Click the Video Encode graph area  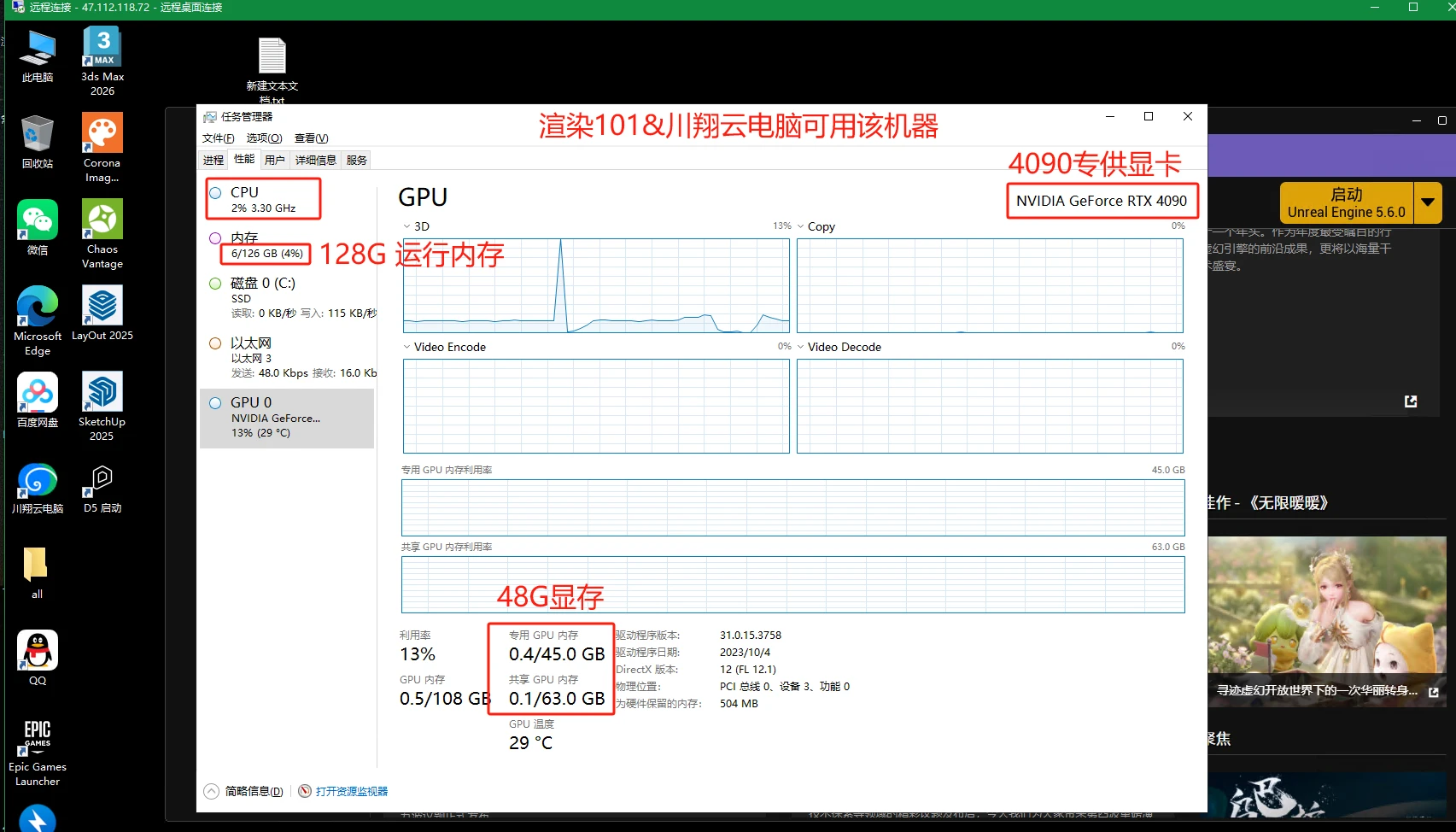click(x=596, y=406)
